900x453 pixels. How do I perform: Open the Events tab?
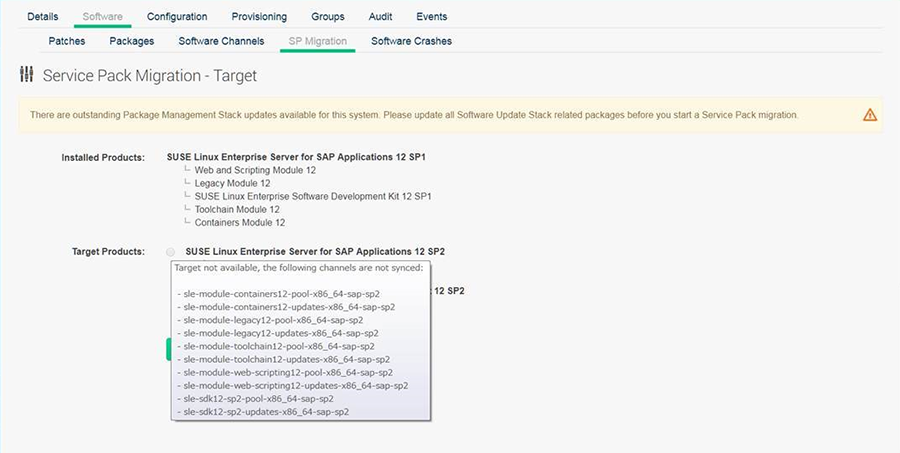coord(432,17)
